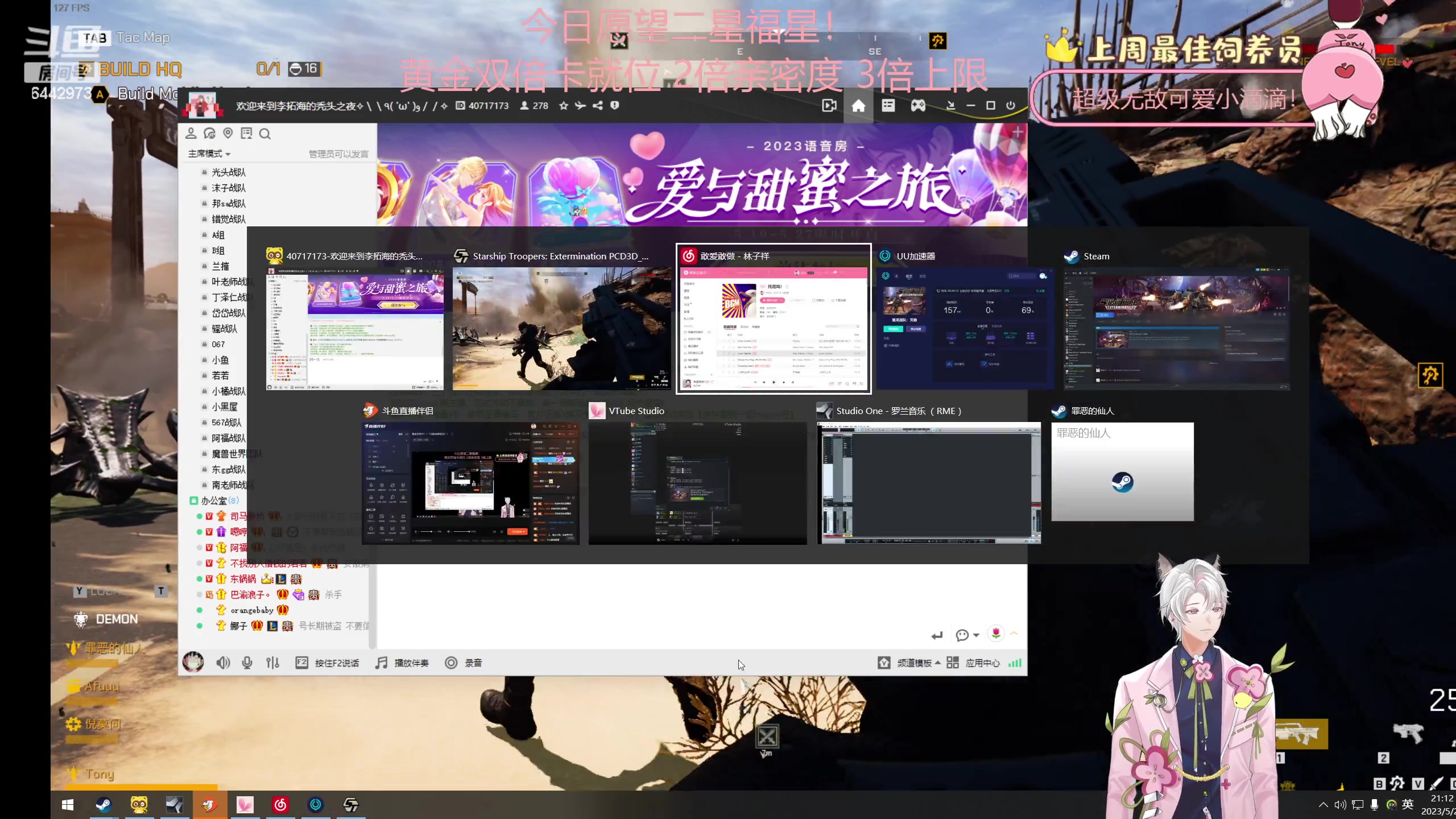The image size is (1456, 819).
Task: Click 按住F2说话 talk mode button
Action: click(327, 663)
